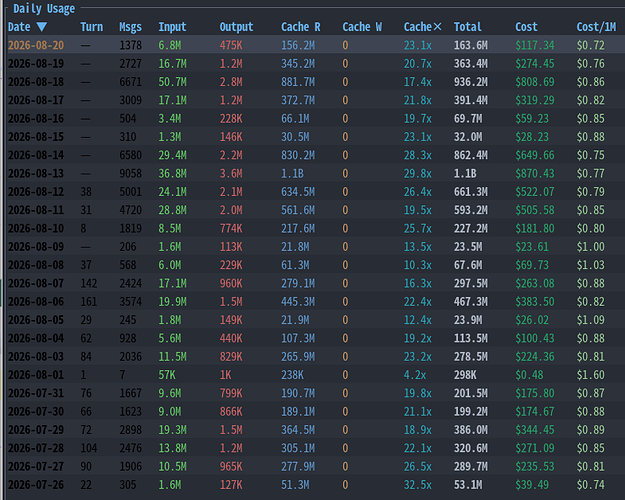Click the 10.3x cache multiplier value
The height and width of the screenshot is (500, 625).
tap(417, 265)
